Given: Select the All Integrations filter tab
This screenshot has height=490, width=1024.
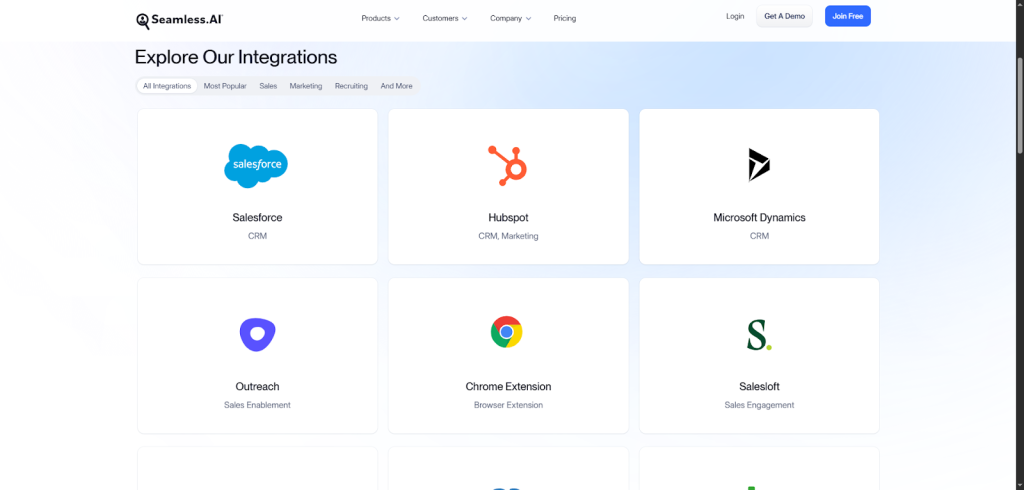Looking at the screenshot, I should (x=167, y=86).
